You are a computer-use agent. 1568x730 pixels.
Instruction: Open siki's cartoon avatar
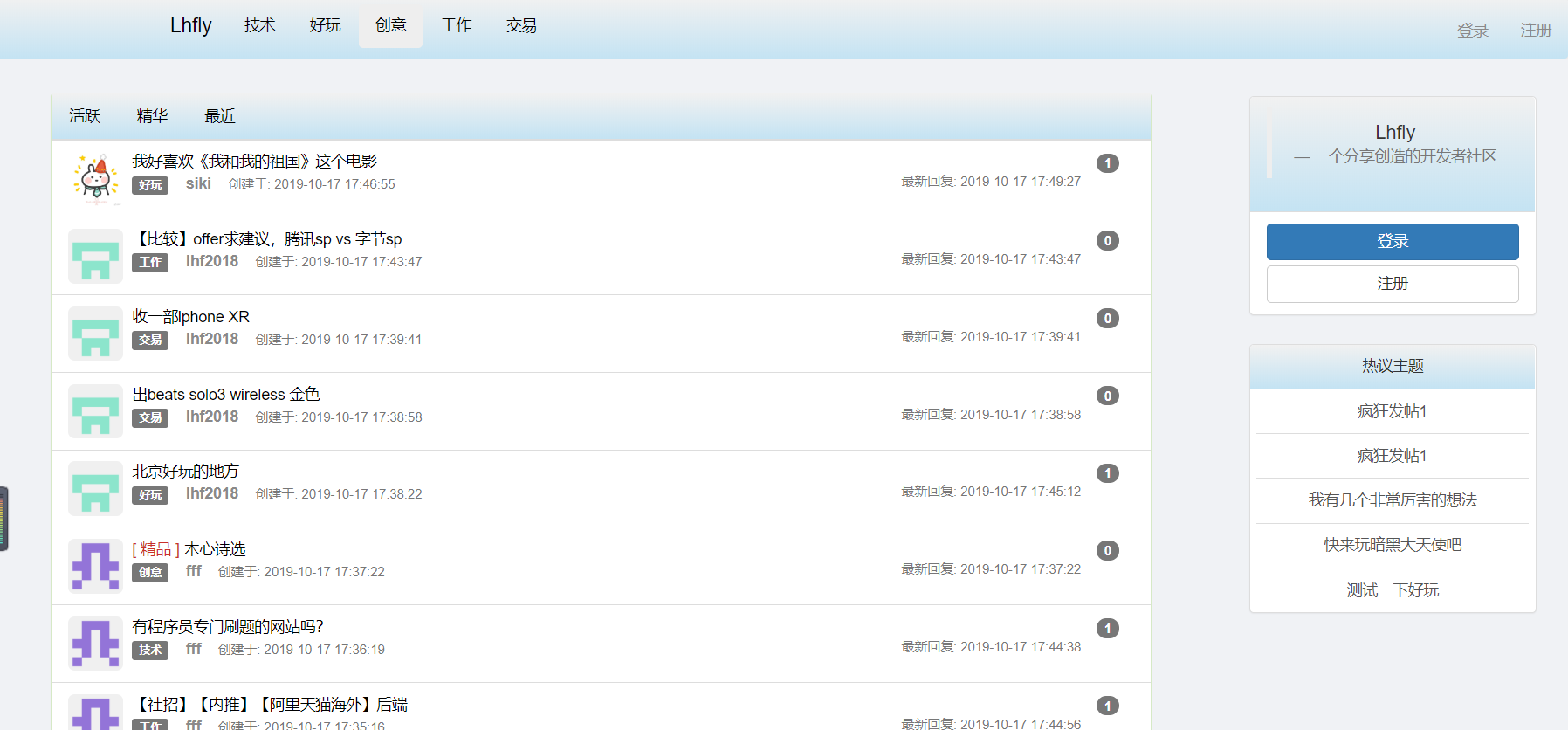[x=95, y=179]
